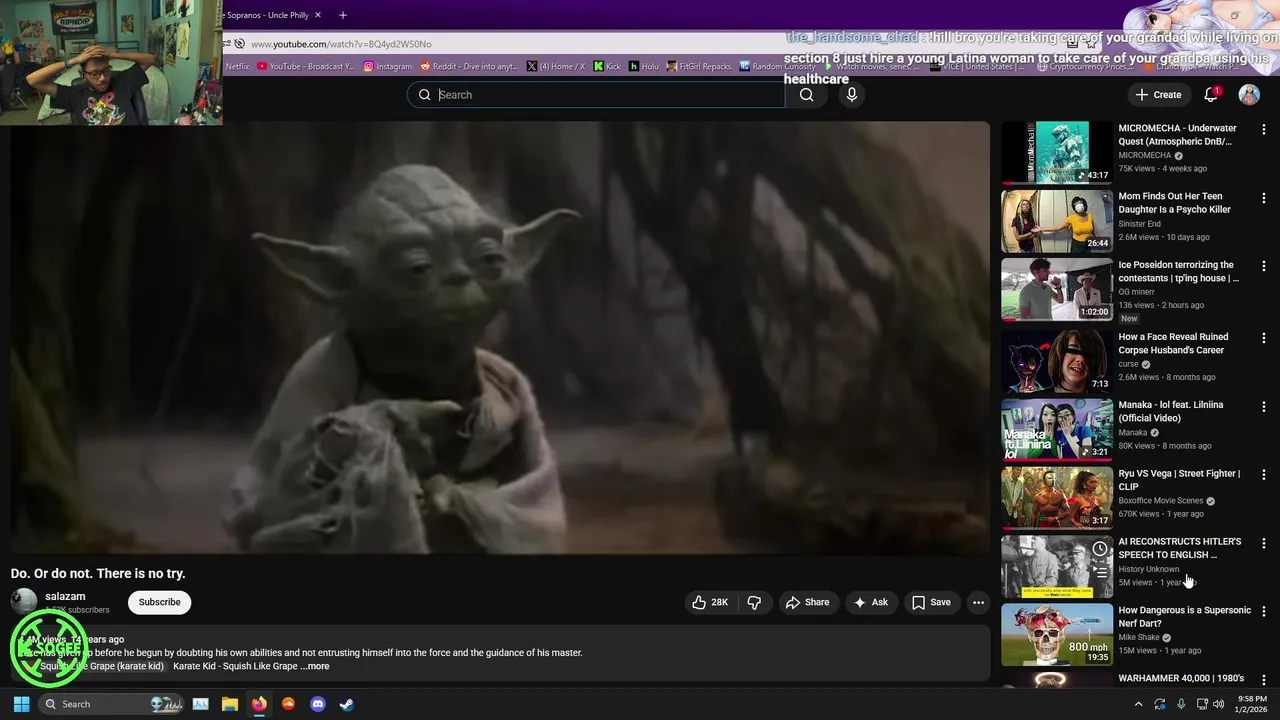Click the MICROMECHA channel name
This screenshot has height=720, width=1280.
click(1145, 156)
